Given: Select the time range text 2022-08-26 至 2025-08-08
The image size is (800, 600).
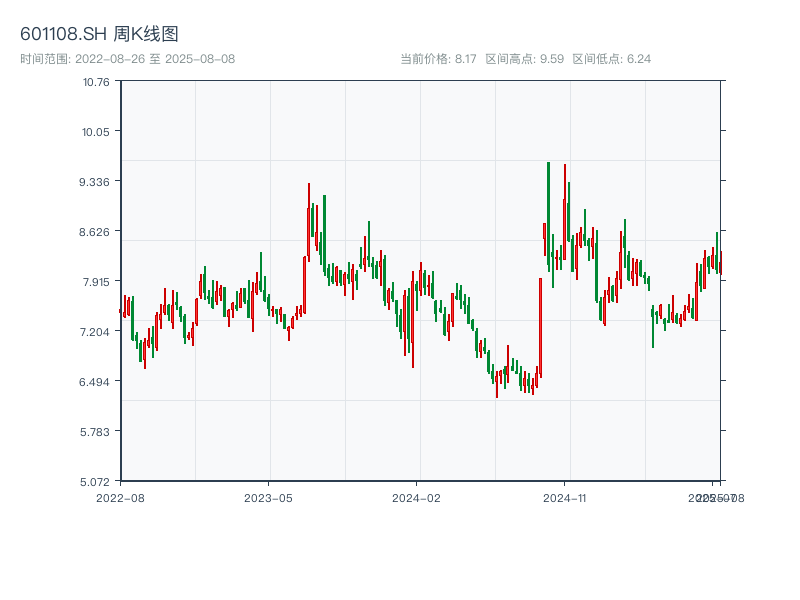Looking at the screenshot, I should 155,59.
